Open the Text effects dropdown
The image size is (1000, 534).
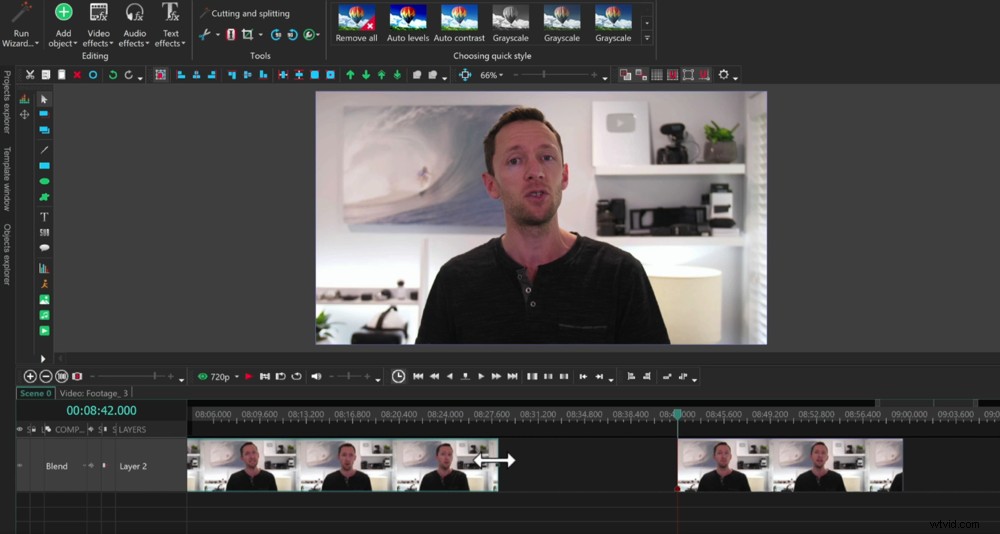pyautogui.click(x=170, y=25)
